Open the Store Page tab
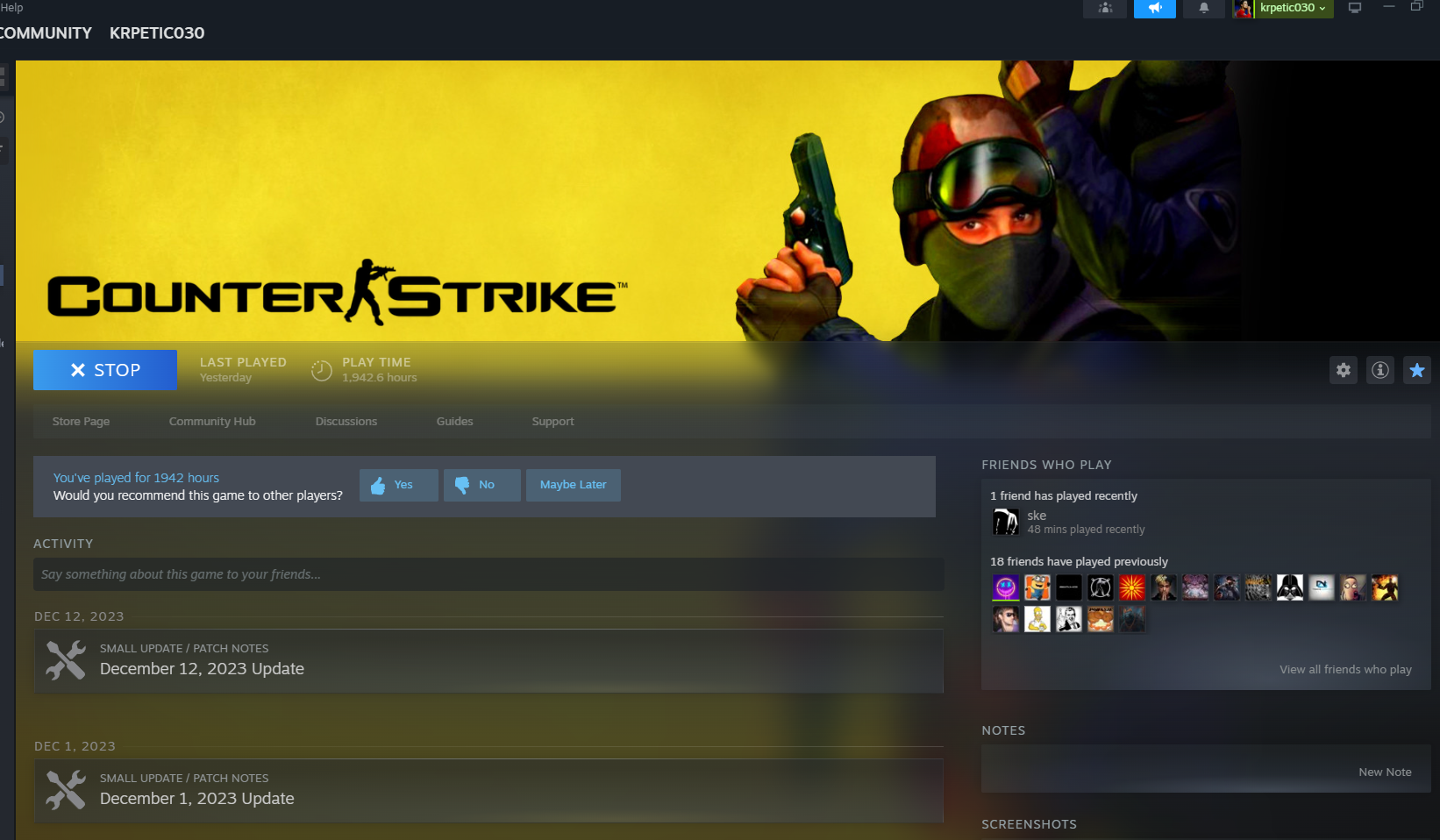Viewport: 1440px width, 840px height. coord(81,422)
